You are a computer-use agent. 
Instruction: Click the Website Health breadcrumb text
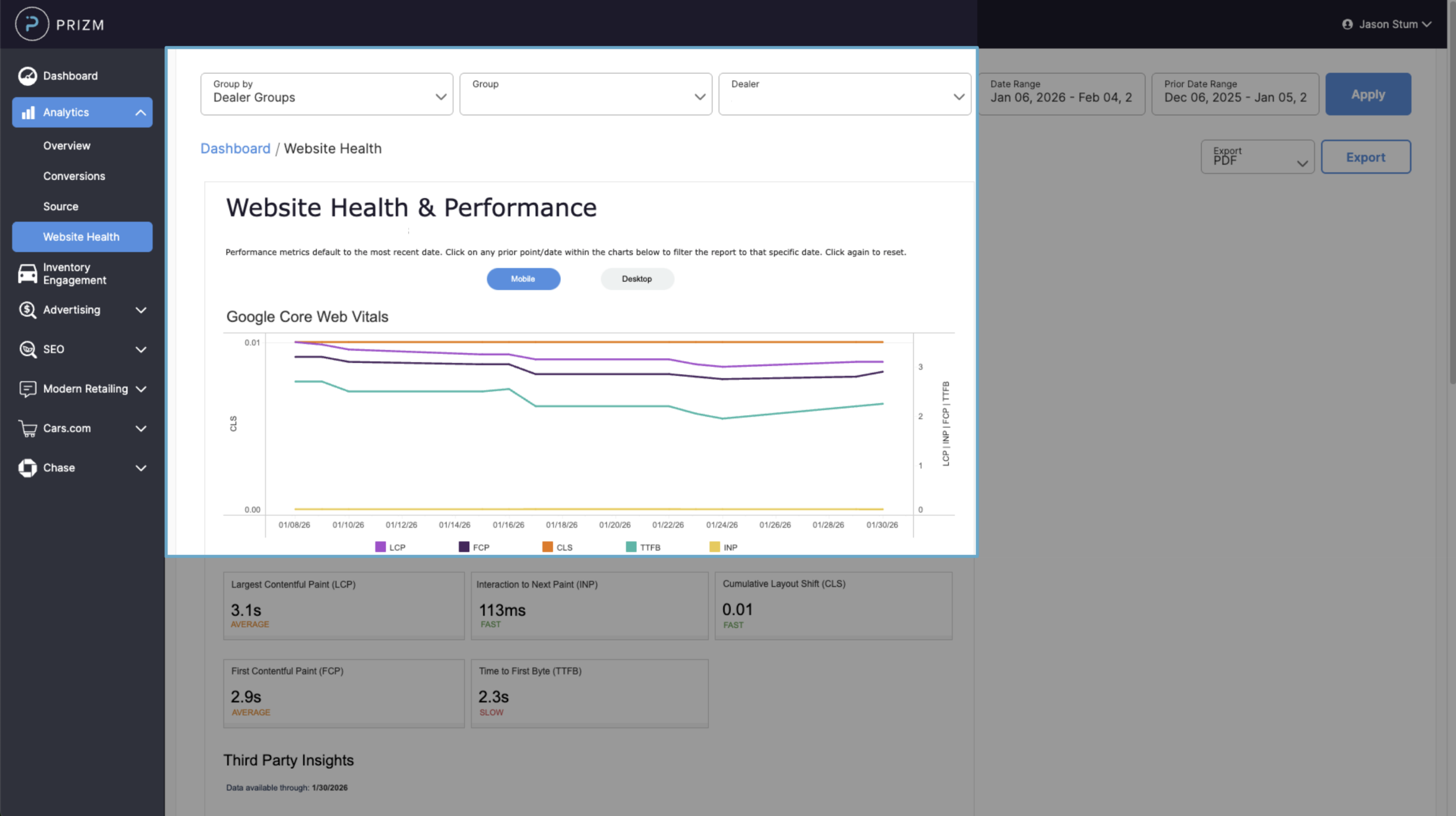[333, 148]
